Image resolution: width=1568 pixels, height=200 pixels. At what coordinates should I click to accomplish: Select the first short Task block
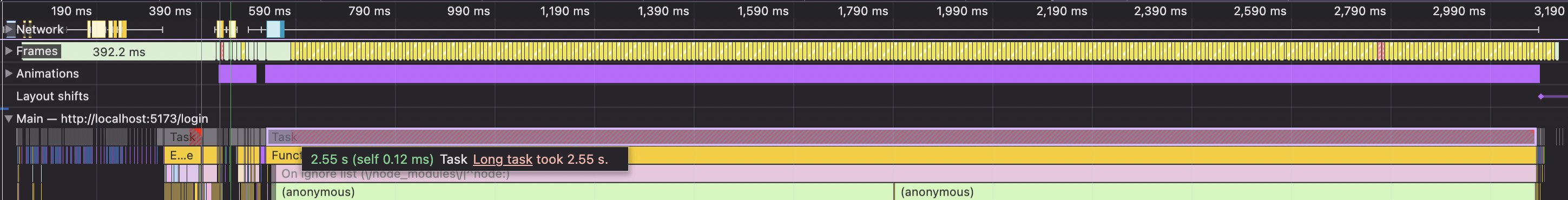tap(183, 137)
